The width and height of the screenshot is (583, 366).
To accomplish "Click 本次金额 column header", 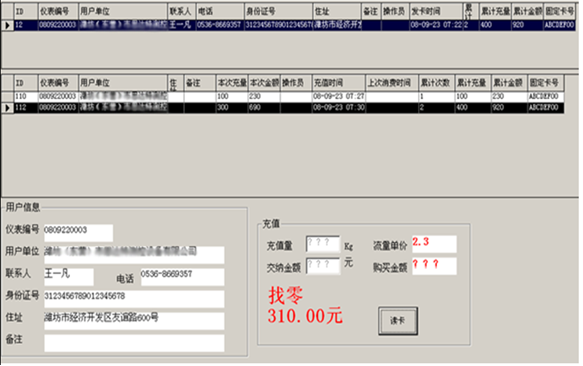I will click(264, 83).
